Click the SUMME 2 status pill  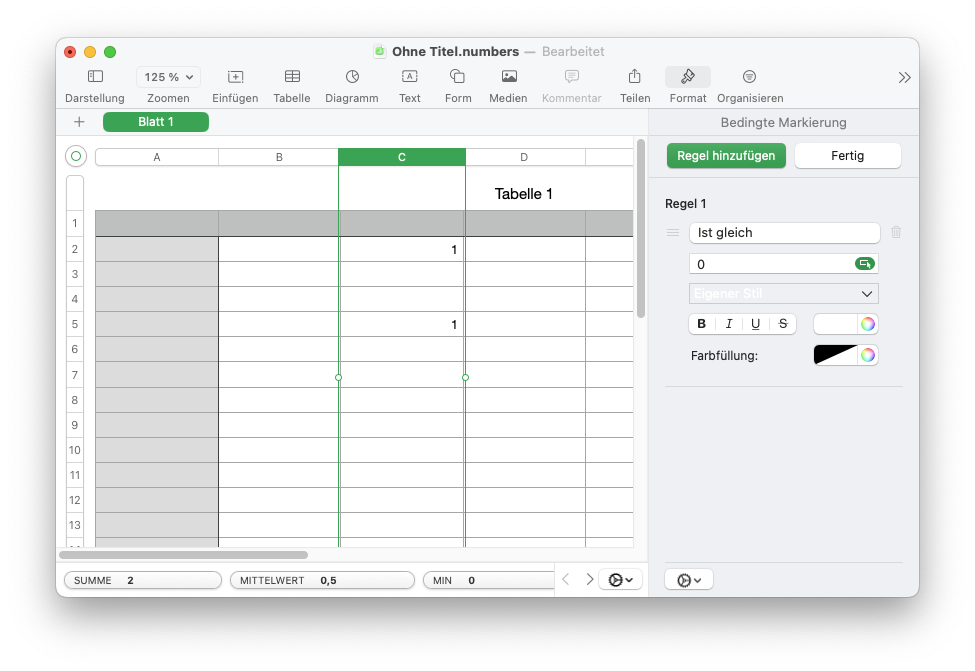(142, 580)
